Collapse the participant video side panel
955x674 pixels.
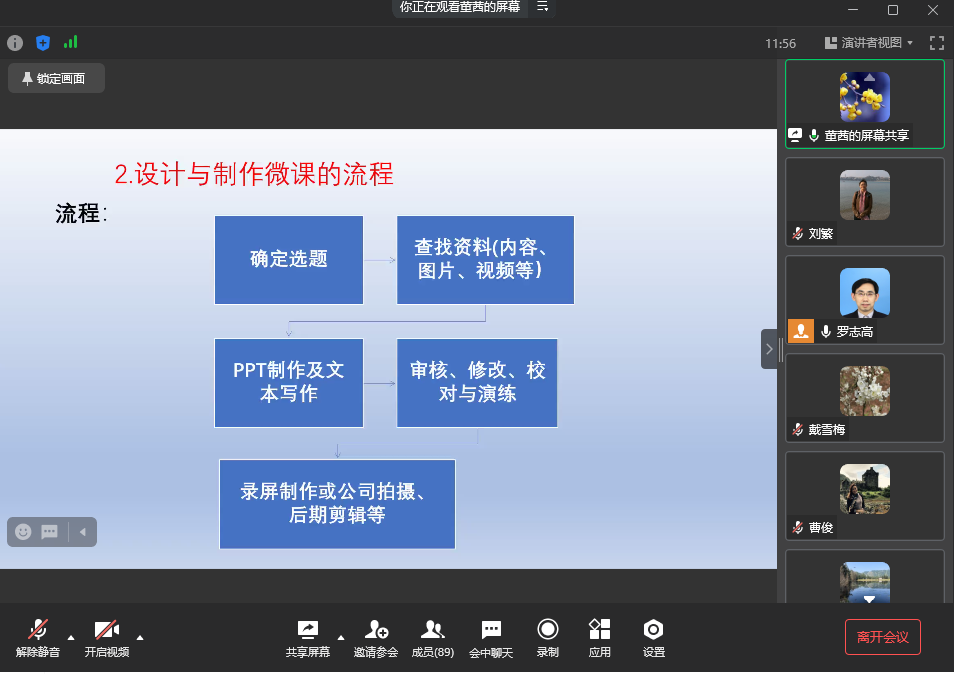[768, 349]
